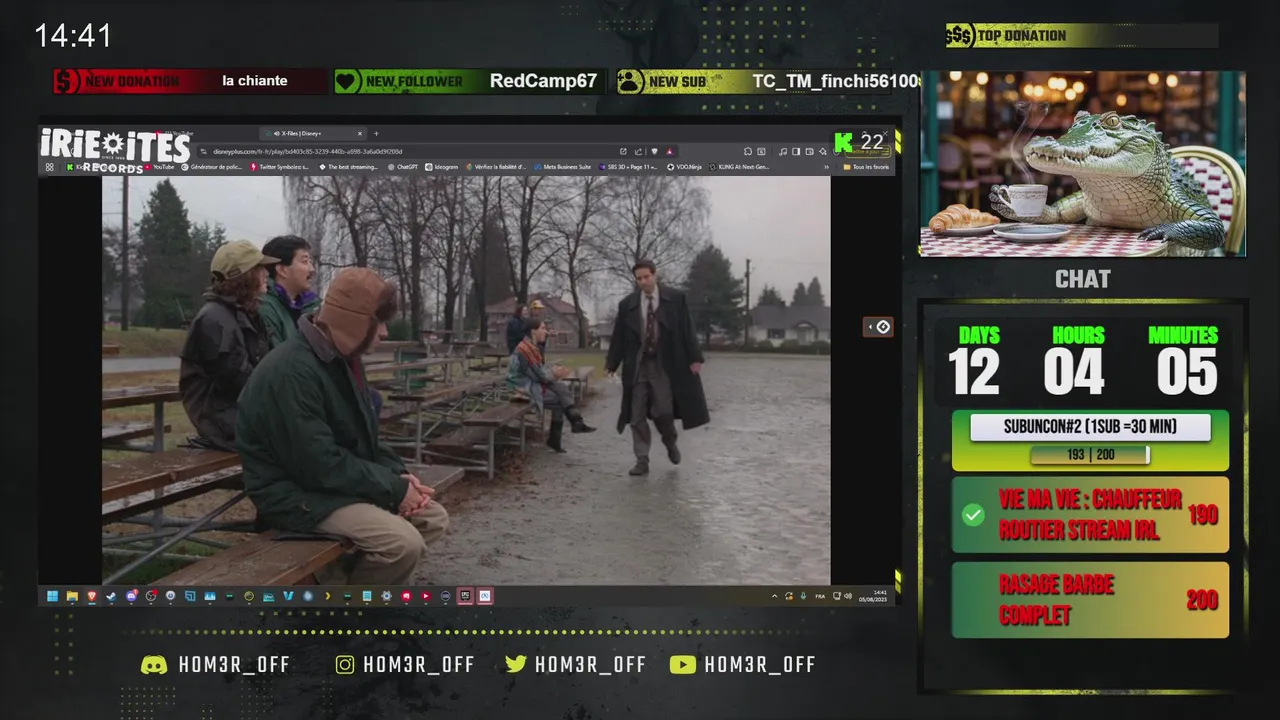Click the SUBUNCON#2 (1SUB =30 MIN) label
Screen dimensions: 1280x720
1090,427
